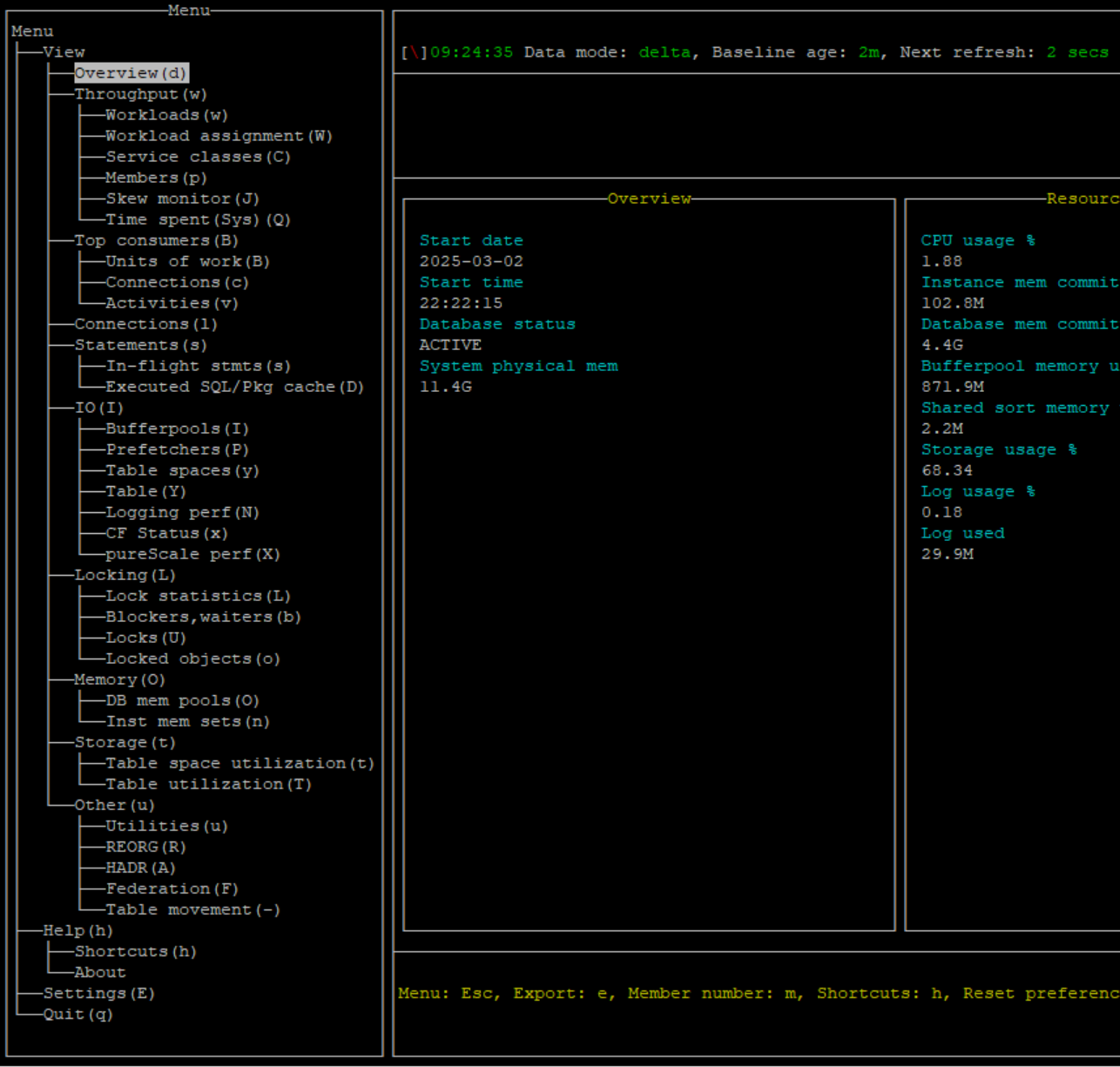This screenshot has width=1120, height=1067.
Task: Select Shortcuts (h) under Help
Action: 136,951
